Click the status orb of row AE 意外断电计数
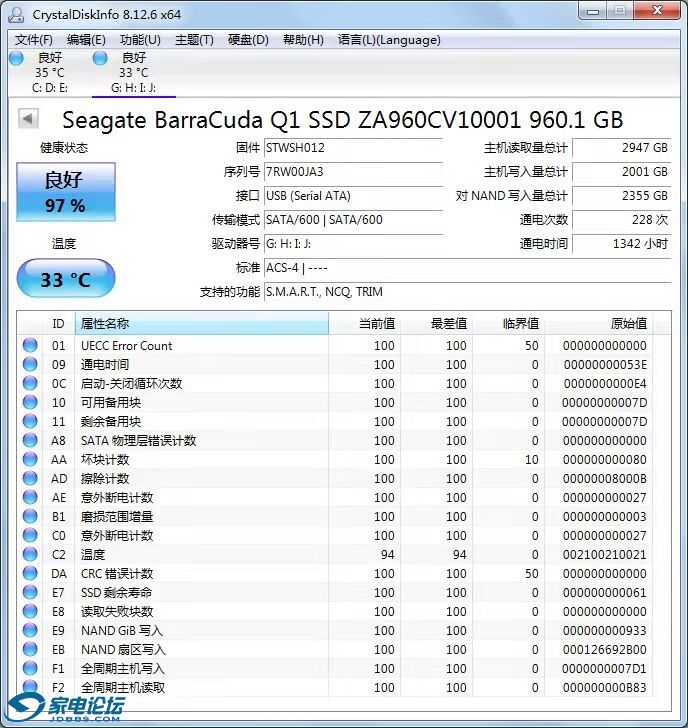688x728 pixels. pos(30,497)
